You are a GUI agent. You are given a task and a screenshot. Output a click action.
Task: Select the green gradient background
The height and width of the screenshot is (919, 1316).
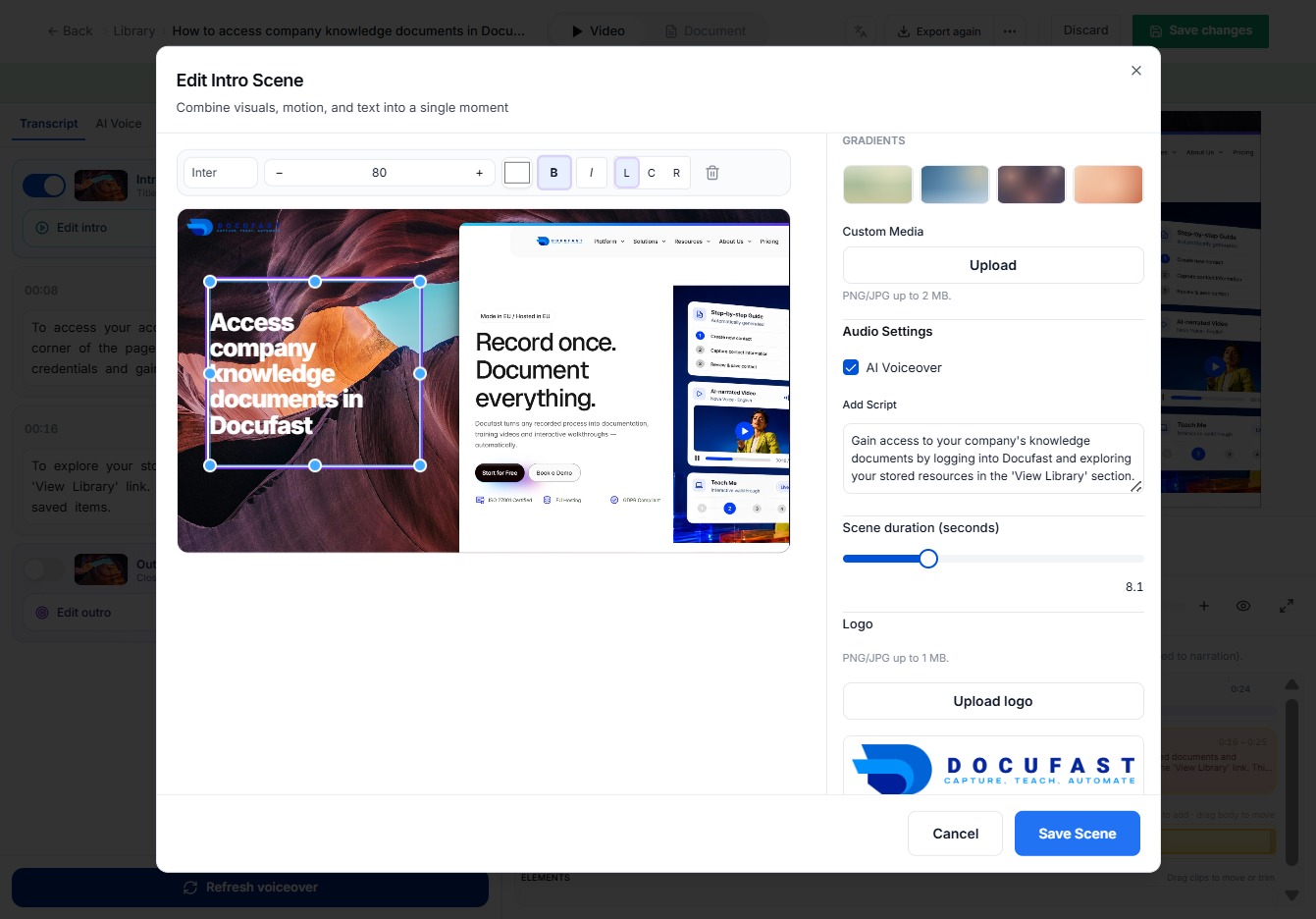[x=877, y=185]
